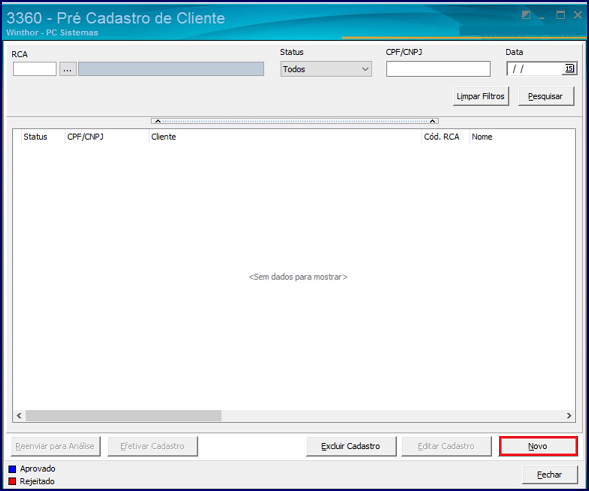Click the blue Aprovado legend swatch
The width and height of the screenshot is (589, 491).
pos(12,469)
